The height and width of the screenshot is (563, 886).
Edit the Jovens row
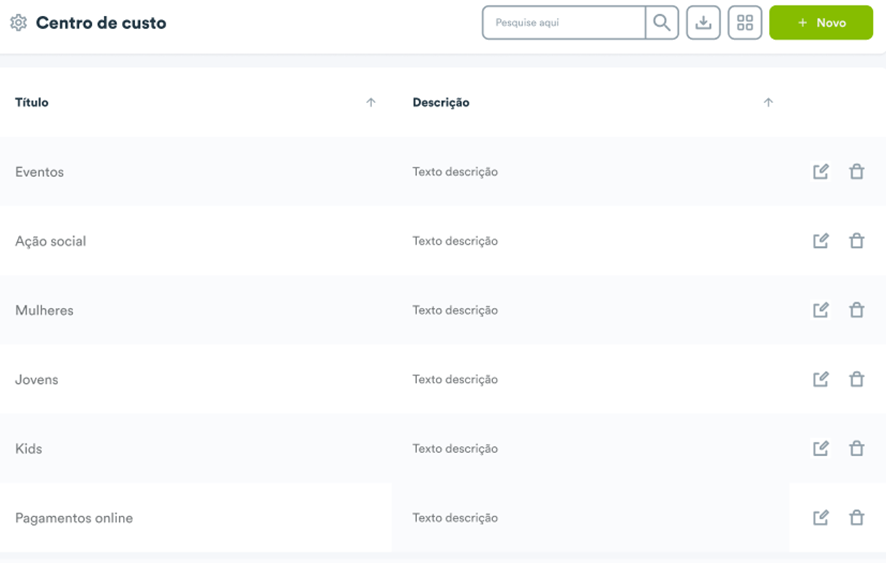[x=820, y=379]
